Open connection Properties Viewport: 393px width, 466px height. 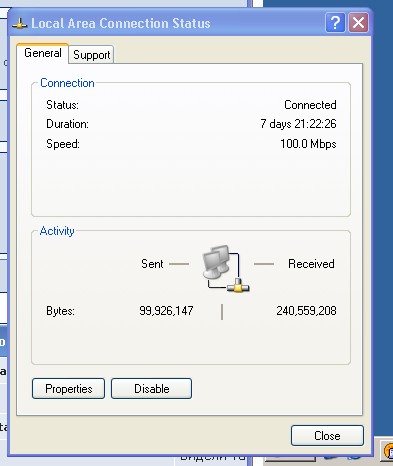[x=68, y=388]
